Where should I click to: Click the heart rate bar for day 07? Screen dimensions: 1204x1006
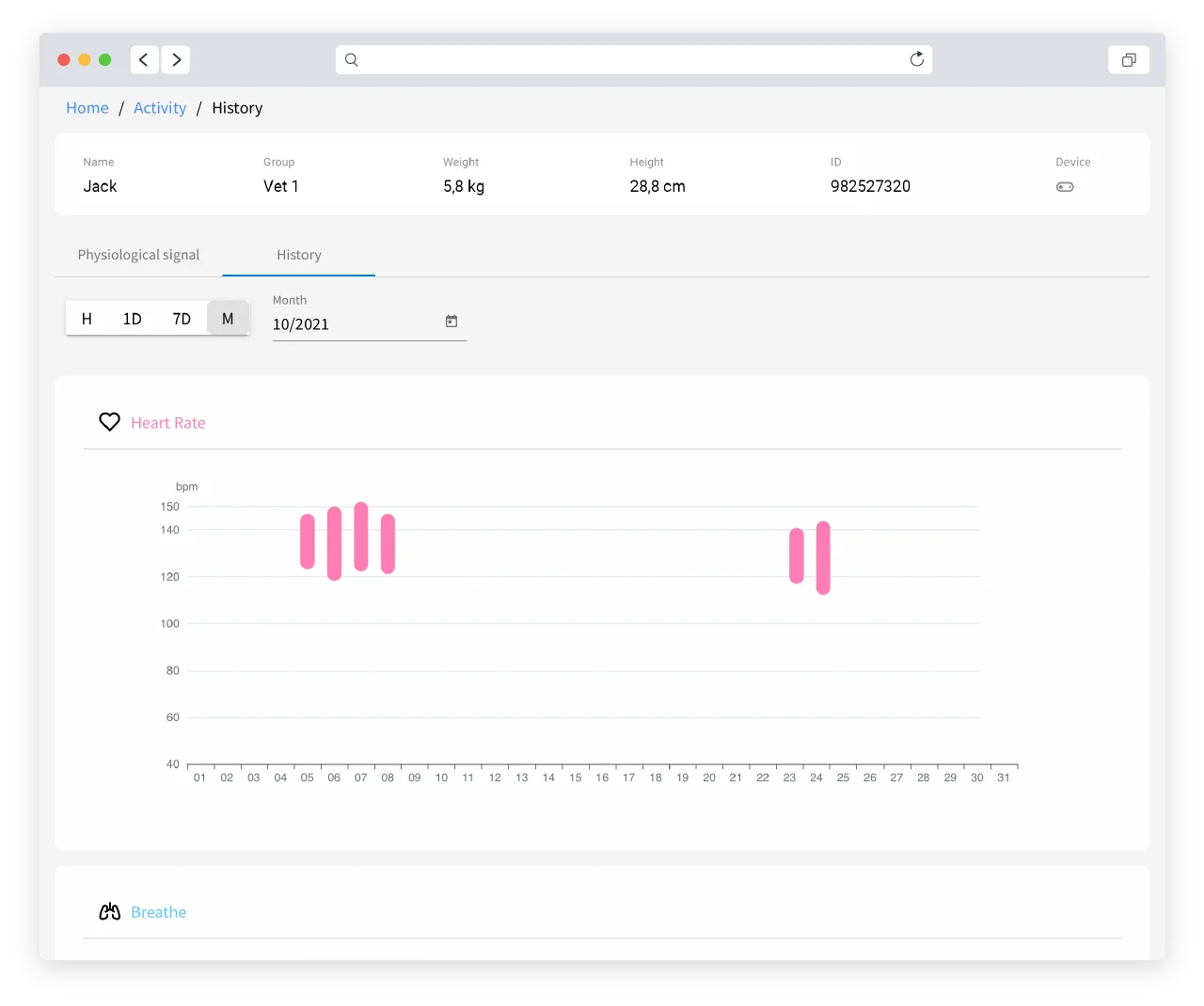click(x=361, y=537)
